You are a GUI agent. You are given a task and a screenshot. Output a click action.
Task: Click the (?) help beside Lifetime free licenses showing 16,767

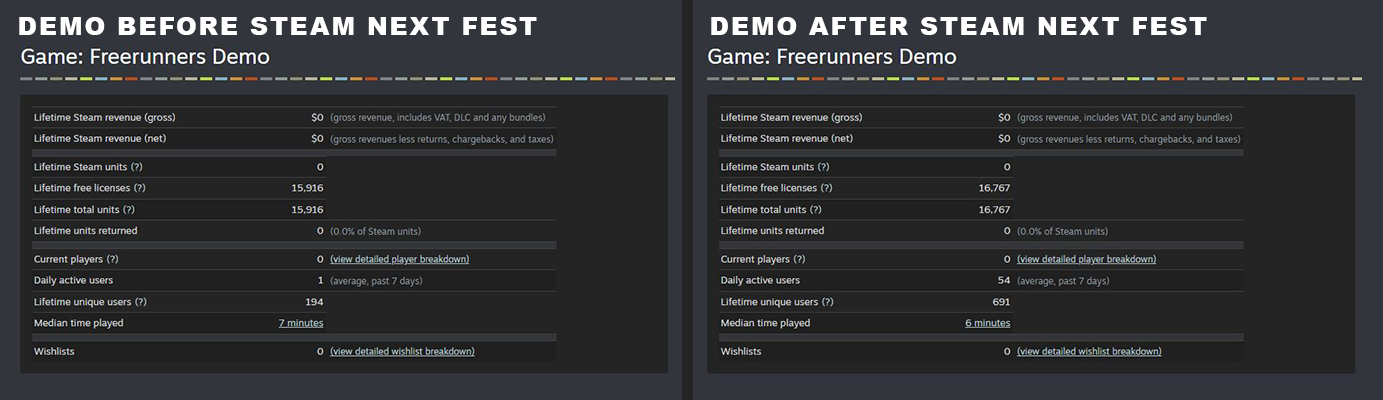coord(827,188)
